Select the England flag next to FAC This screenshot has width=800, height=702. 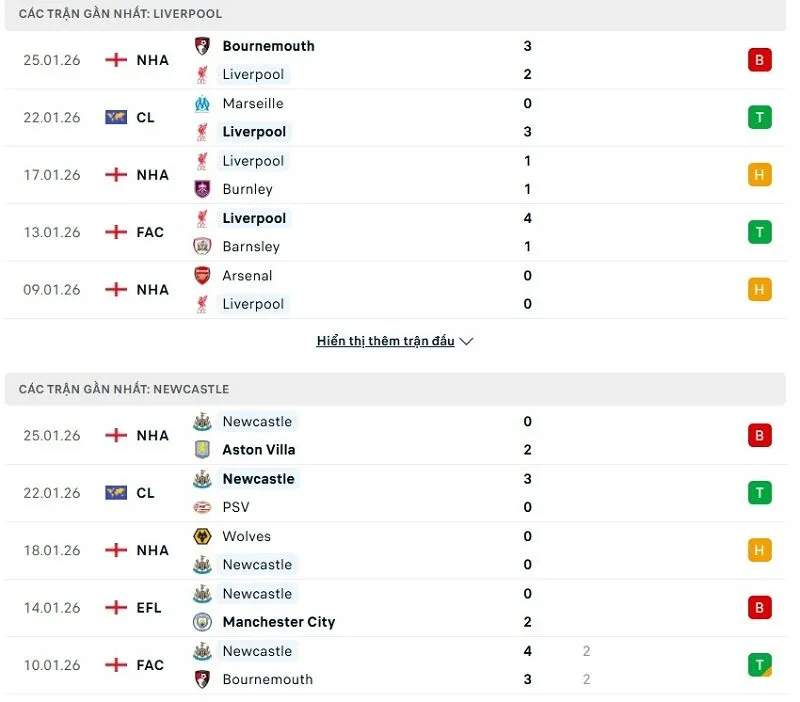[x=116, y=232]
